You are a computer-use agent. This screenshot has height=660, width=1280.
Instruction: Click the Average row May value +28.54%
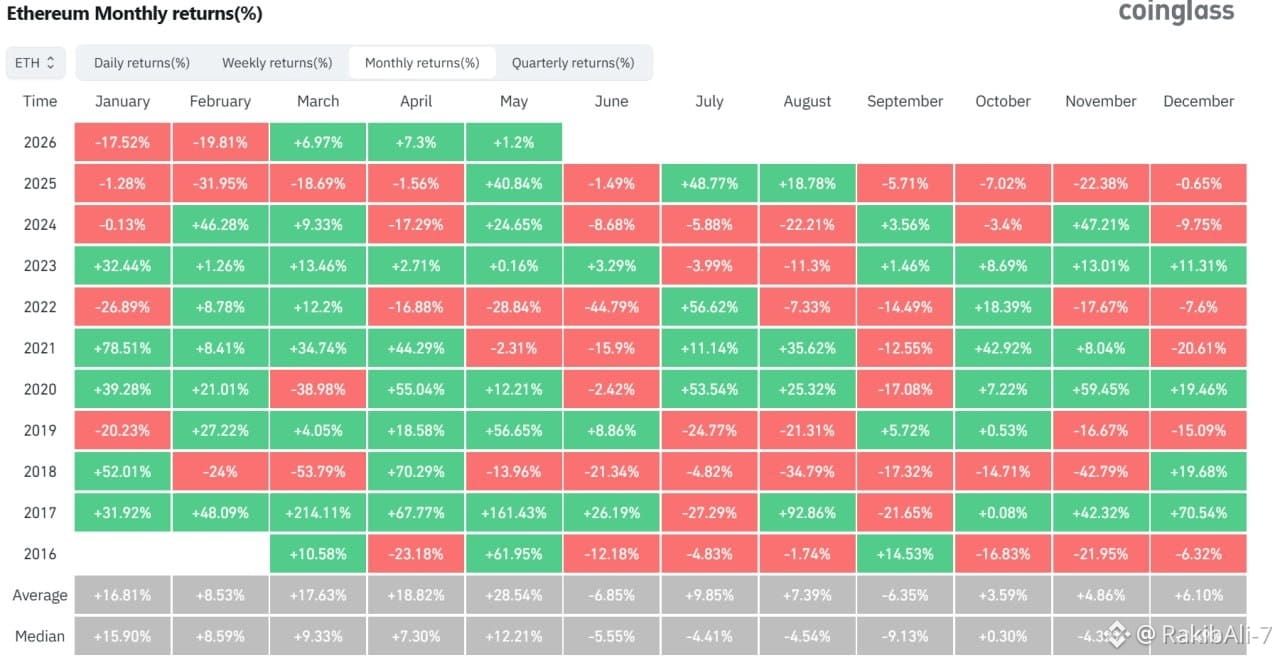coord(514,595)
